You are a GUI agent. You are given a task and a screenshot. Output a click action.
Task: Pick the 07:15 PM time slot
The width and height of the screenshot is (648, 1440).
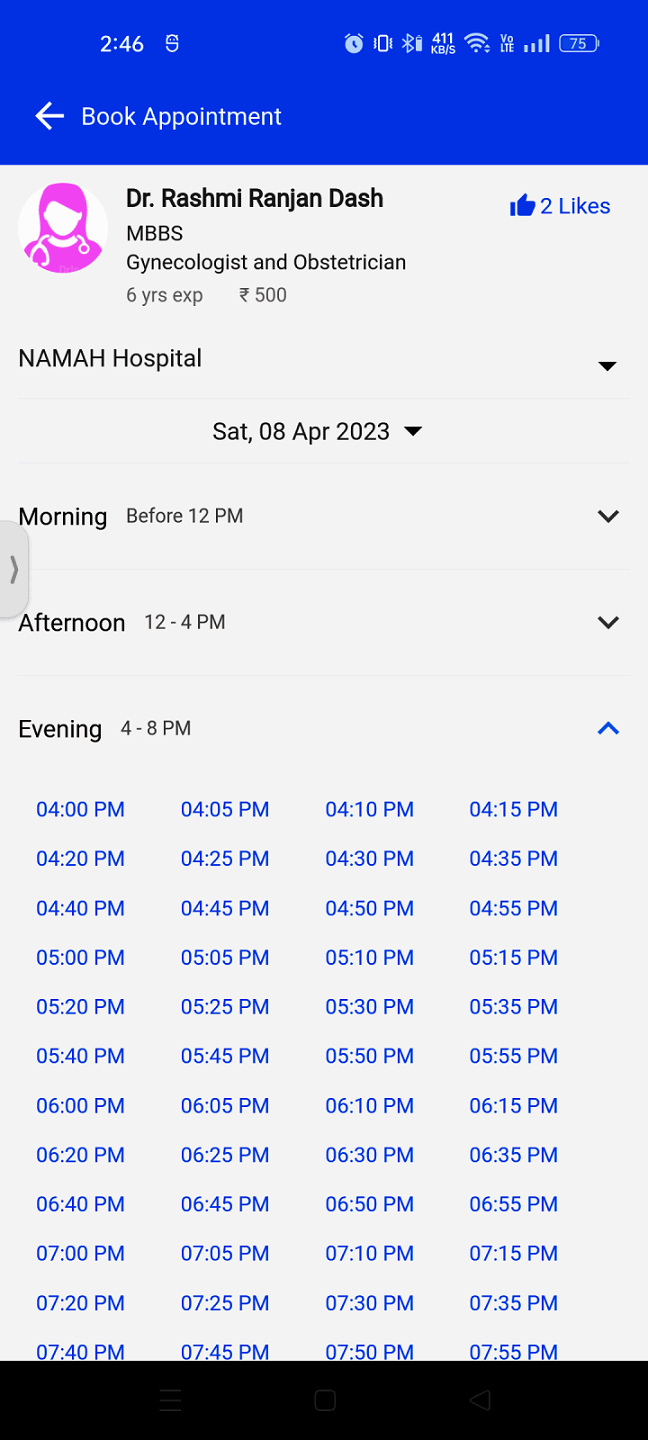513,1253
